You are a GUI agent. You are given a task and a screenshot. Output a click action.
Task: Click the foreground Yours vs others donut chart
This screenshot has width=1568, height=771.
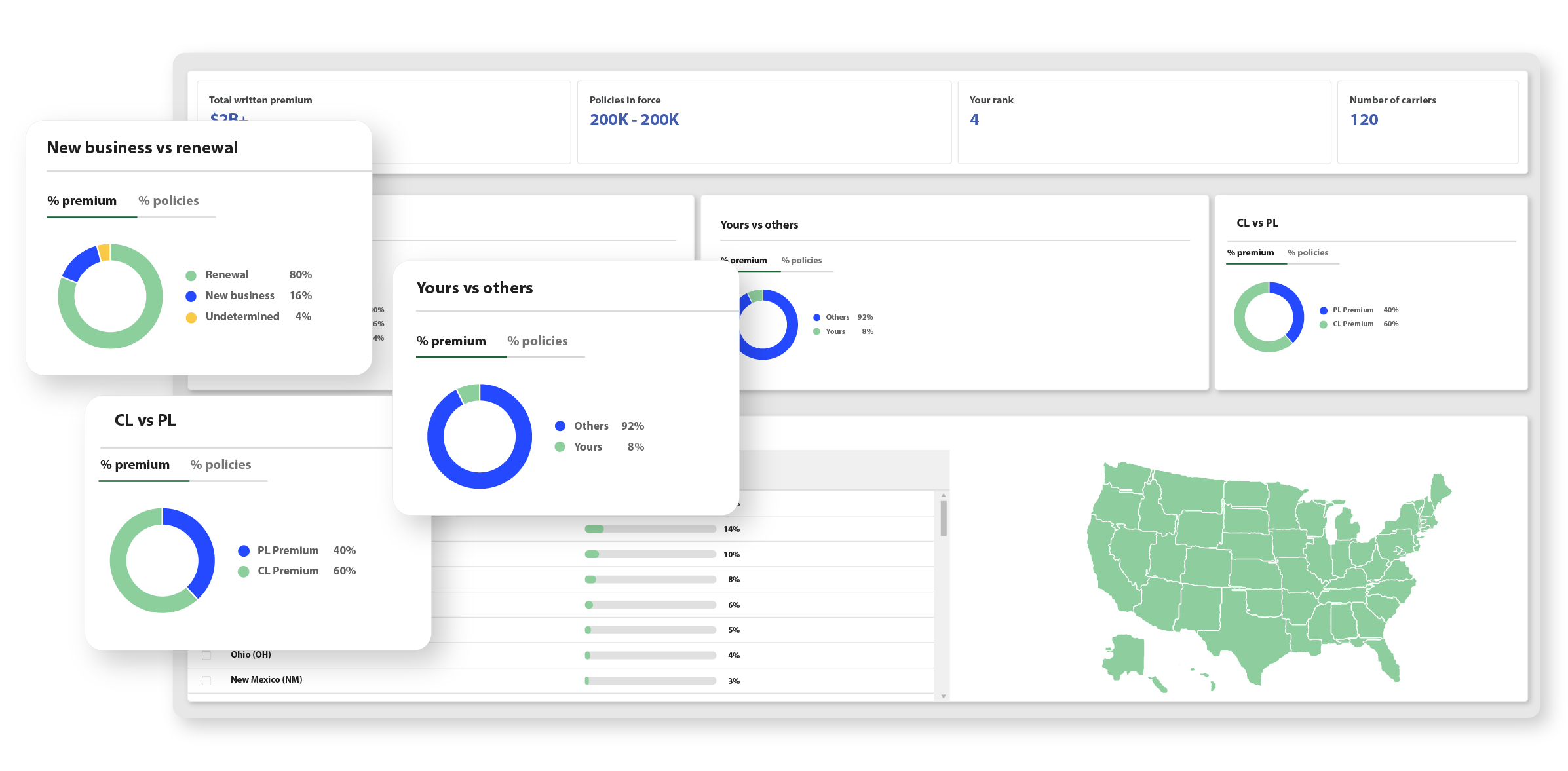[480, 436]
